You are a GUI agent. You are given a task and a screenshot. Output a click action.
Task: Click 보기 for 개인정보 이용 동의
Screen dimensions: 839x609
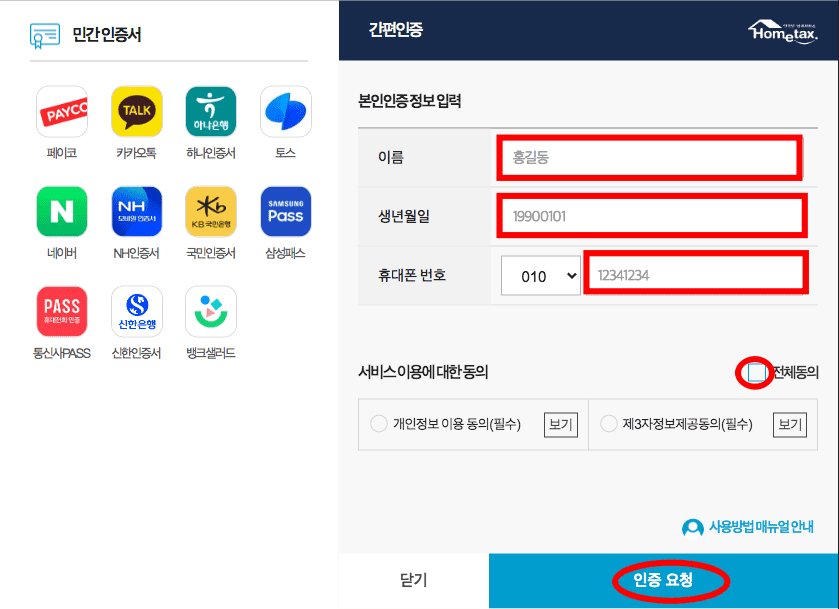[561, 425]
